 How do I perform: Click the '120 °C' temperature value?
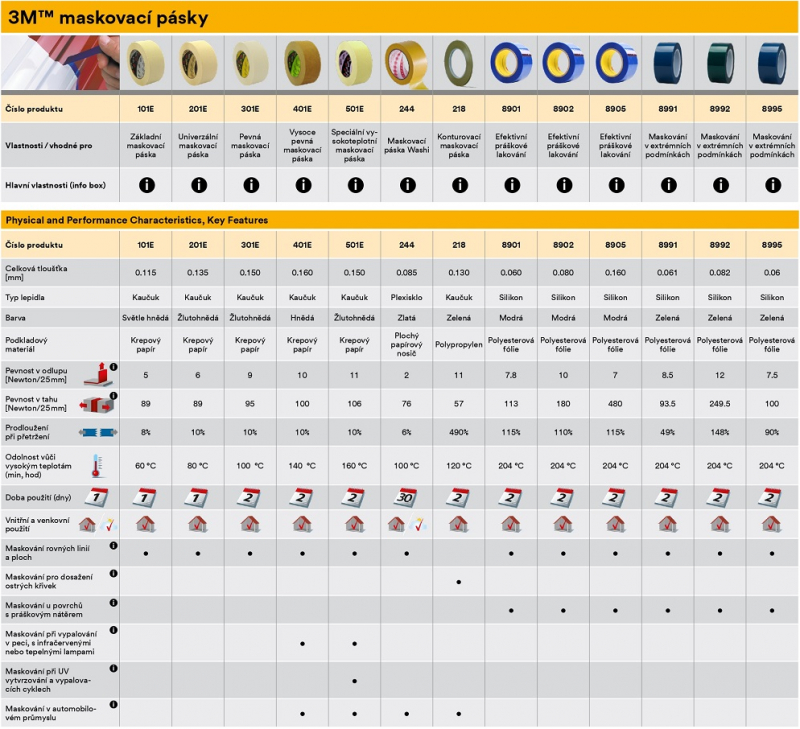[x=459, y=466]
